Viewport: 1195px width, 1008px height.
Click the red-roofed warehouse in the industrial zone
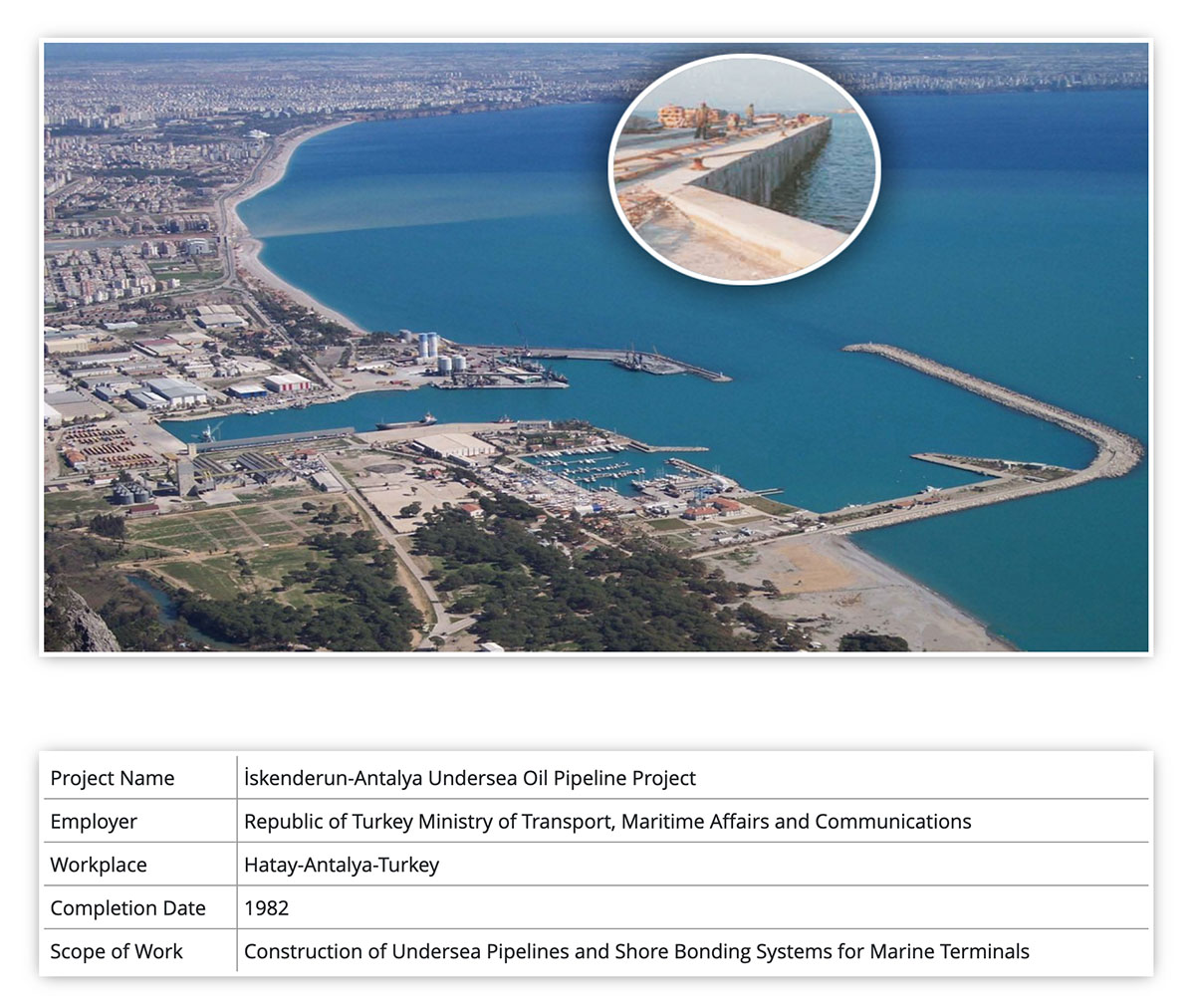[x=287, y=382]
